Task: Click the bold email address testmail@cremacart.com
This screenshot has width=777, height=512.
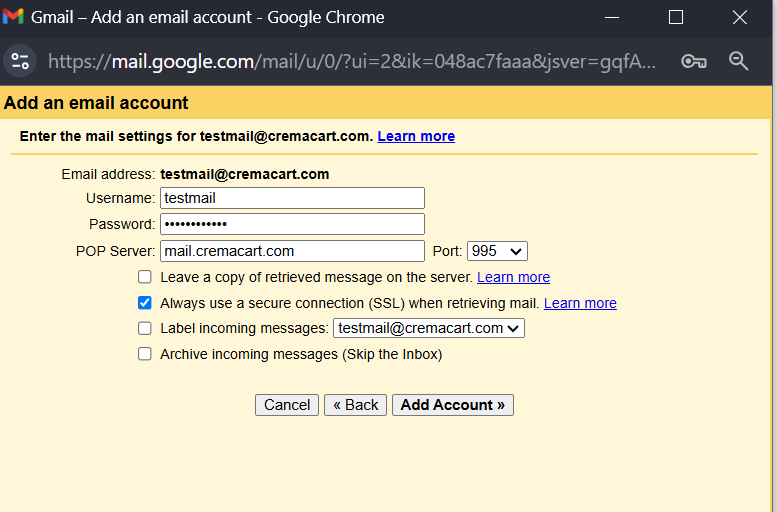Action: 245,174
